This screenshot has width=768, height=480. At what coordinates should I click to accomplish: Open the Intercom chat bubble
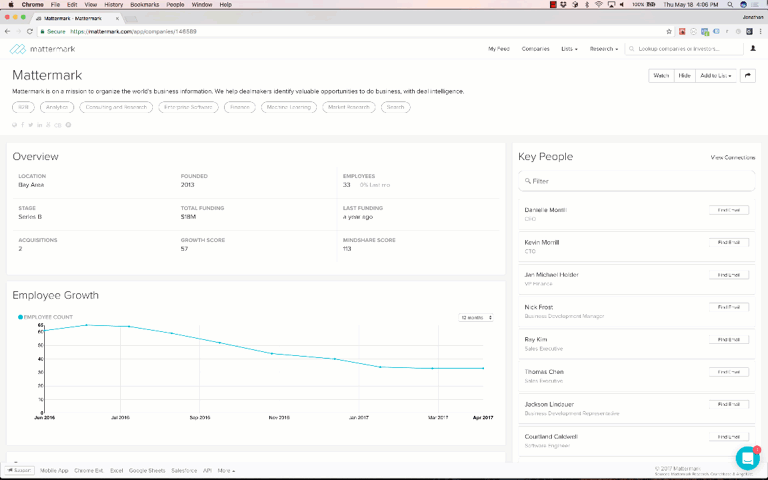(x=747, y=458)
